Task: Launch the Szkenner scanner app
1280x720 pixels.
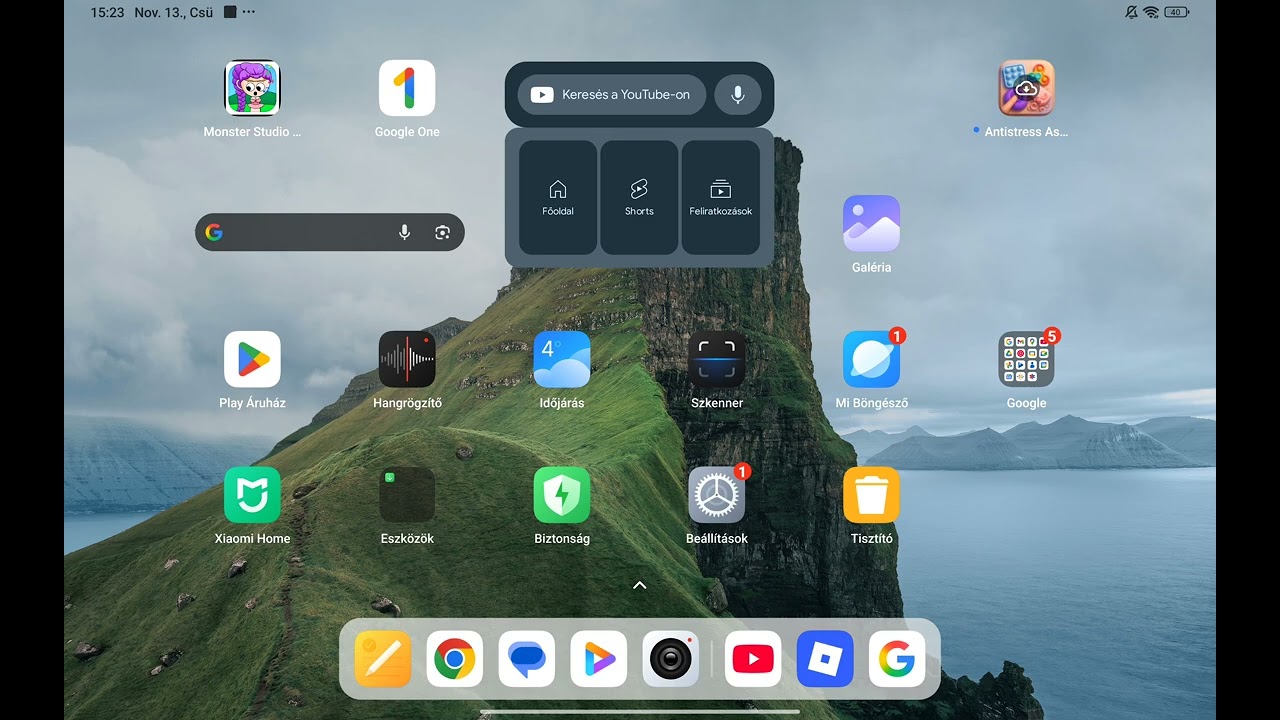Action: click(717, 359)
